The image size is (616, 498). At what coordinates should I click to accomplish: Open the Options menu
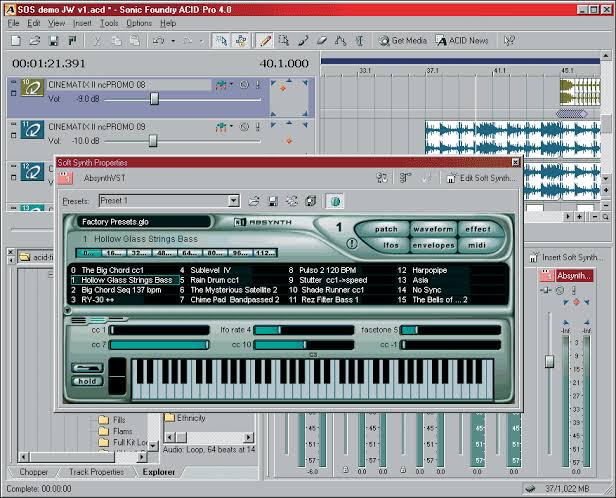click(139, 24)
